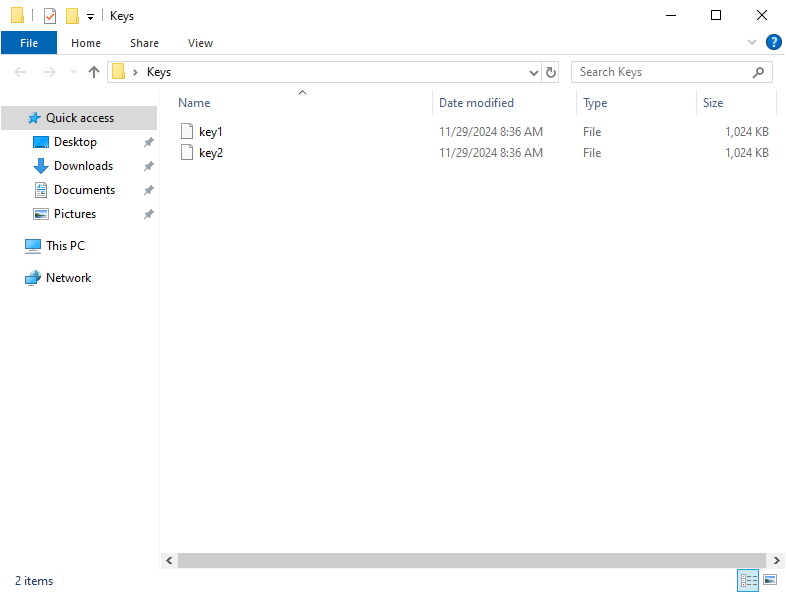The height and width of the screenshot is (593, 786).
Task: Click key1's date modified value
Action: pyautogui.click(x=491, y=132)
